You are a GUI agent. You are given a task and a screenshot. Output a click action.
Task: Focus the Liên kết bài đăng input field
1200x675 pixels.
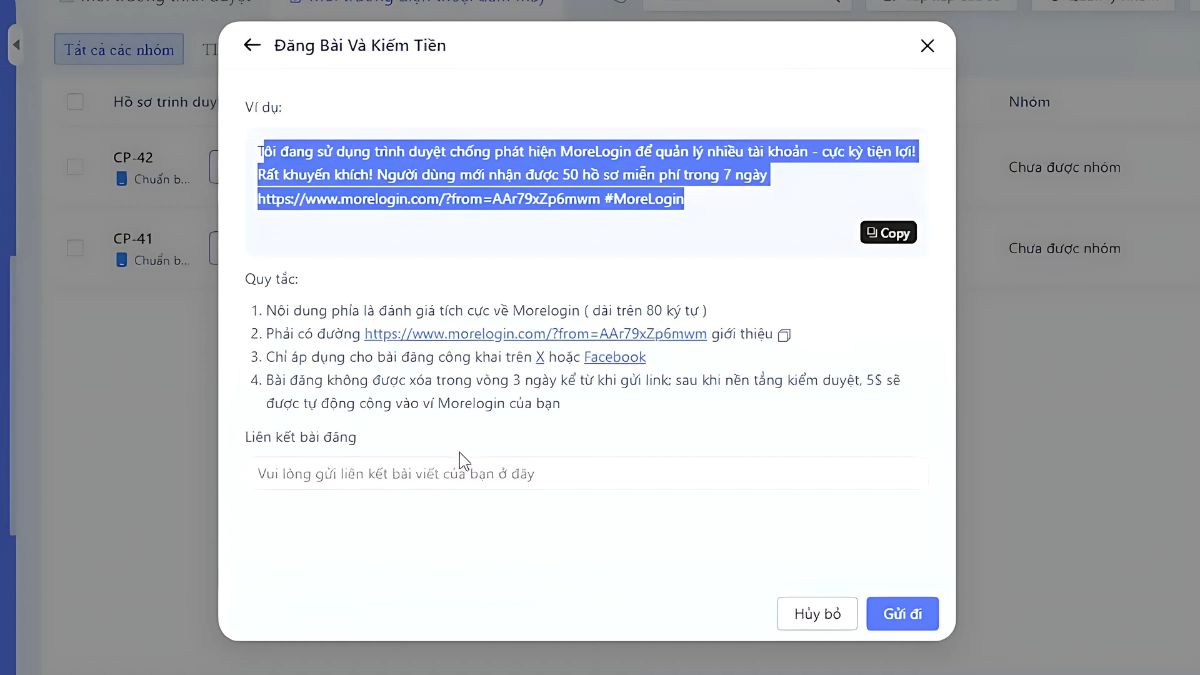pyautogui.click(x=587, y=473)
